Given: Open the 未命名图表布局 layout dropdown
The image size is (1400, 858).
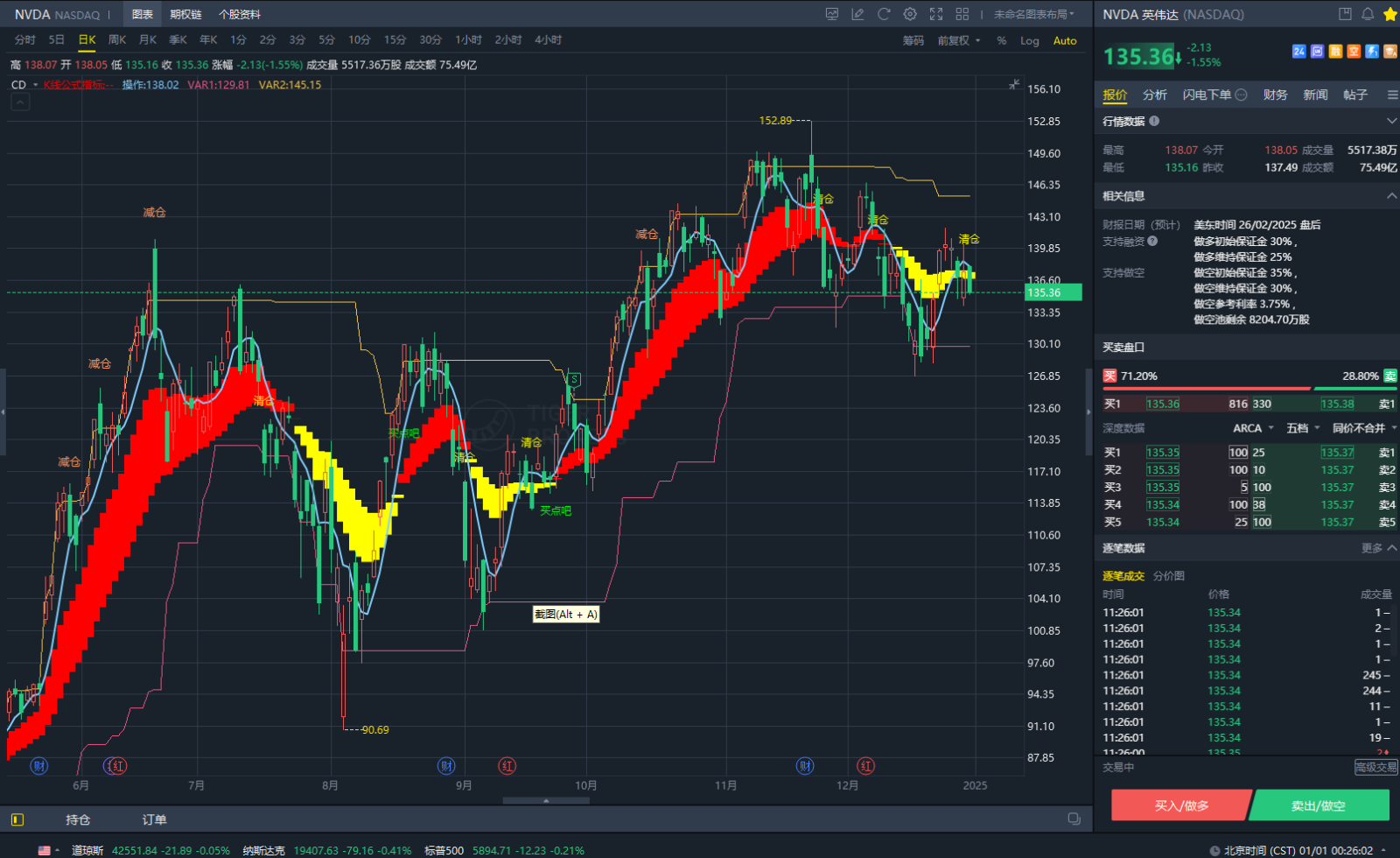Looking at the screenshot, I should (x=1034, y=14).
